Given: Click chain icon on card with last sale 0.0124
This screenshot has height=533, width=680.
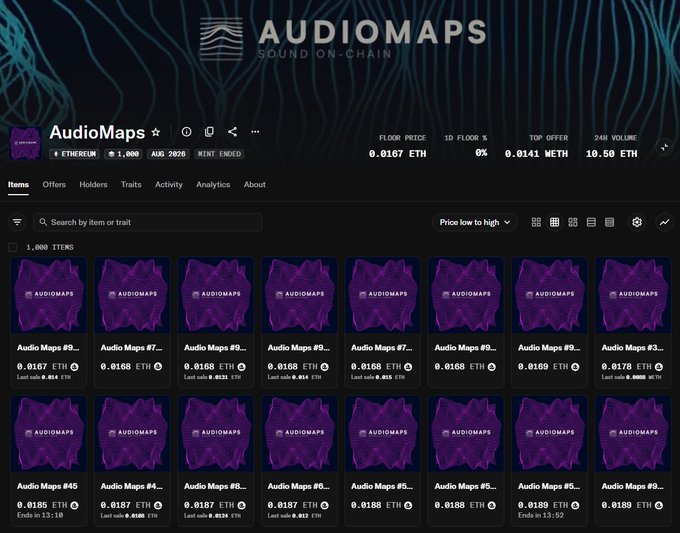Looking at the screenshot, I should coord(242,505).
